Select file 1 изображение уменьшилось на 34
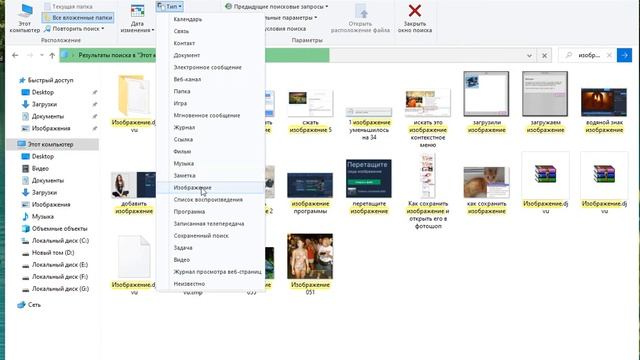Image resolution: width=640 pixels, height=360 pixels. (369, 124)
